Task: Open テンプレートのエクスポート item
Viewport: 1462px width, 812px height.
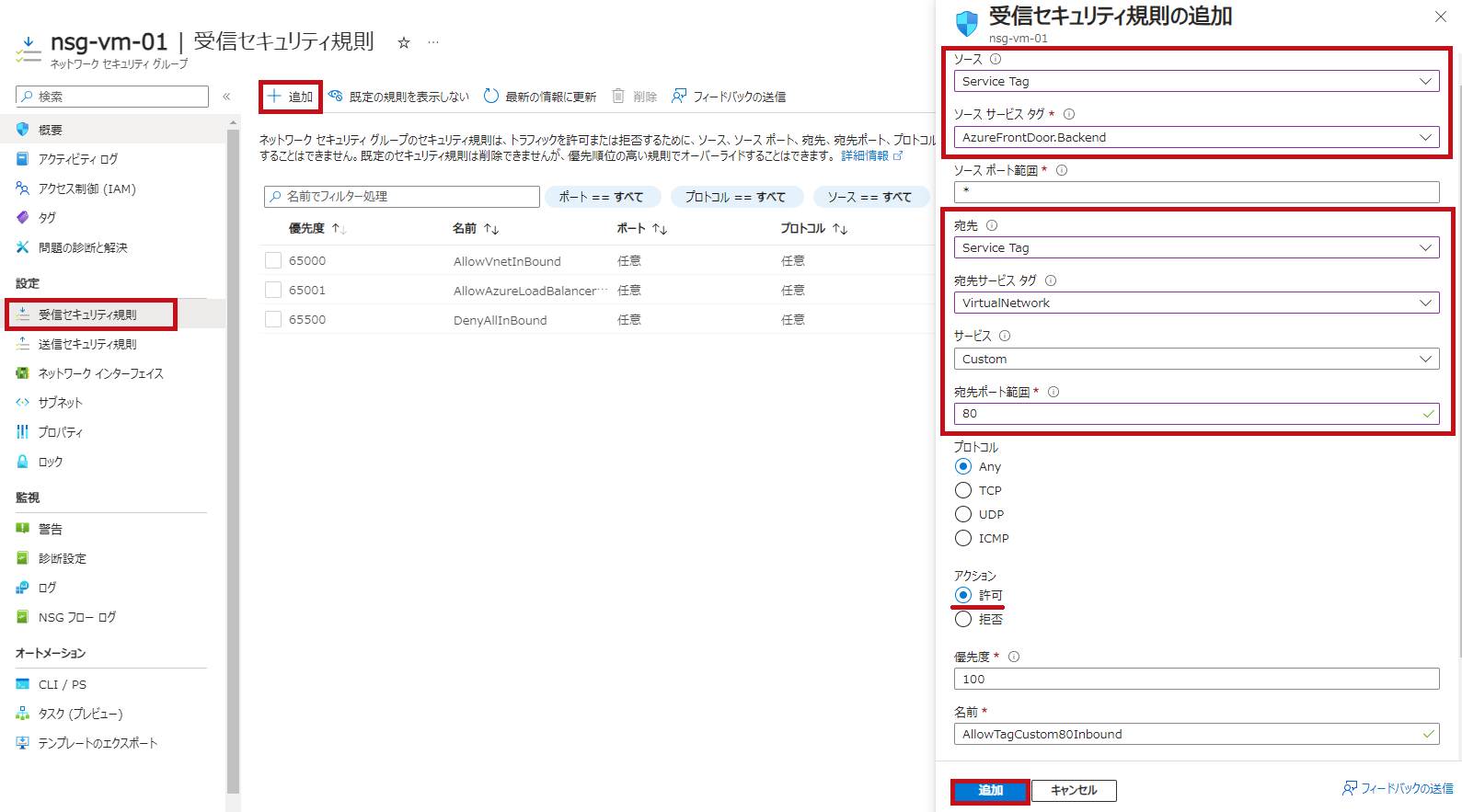Action: tap(113, 743)
